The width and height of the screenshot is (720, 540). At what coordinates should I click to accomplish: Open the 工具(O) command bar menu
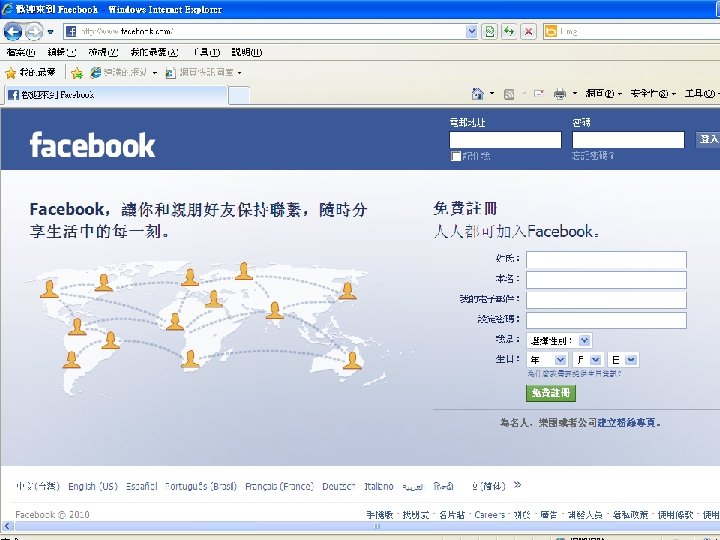(701, 94)
